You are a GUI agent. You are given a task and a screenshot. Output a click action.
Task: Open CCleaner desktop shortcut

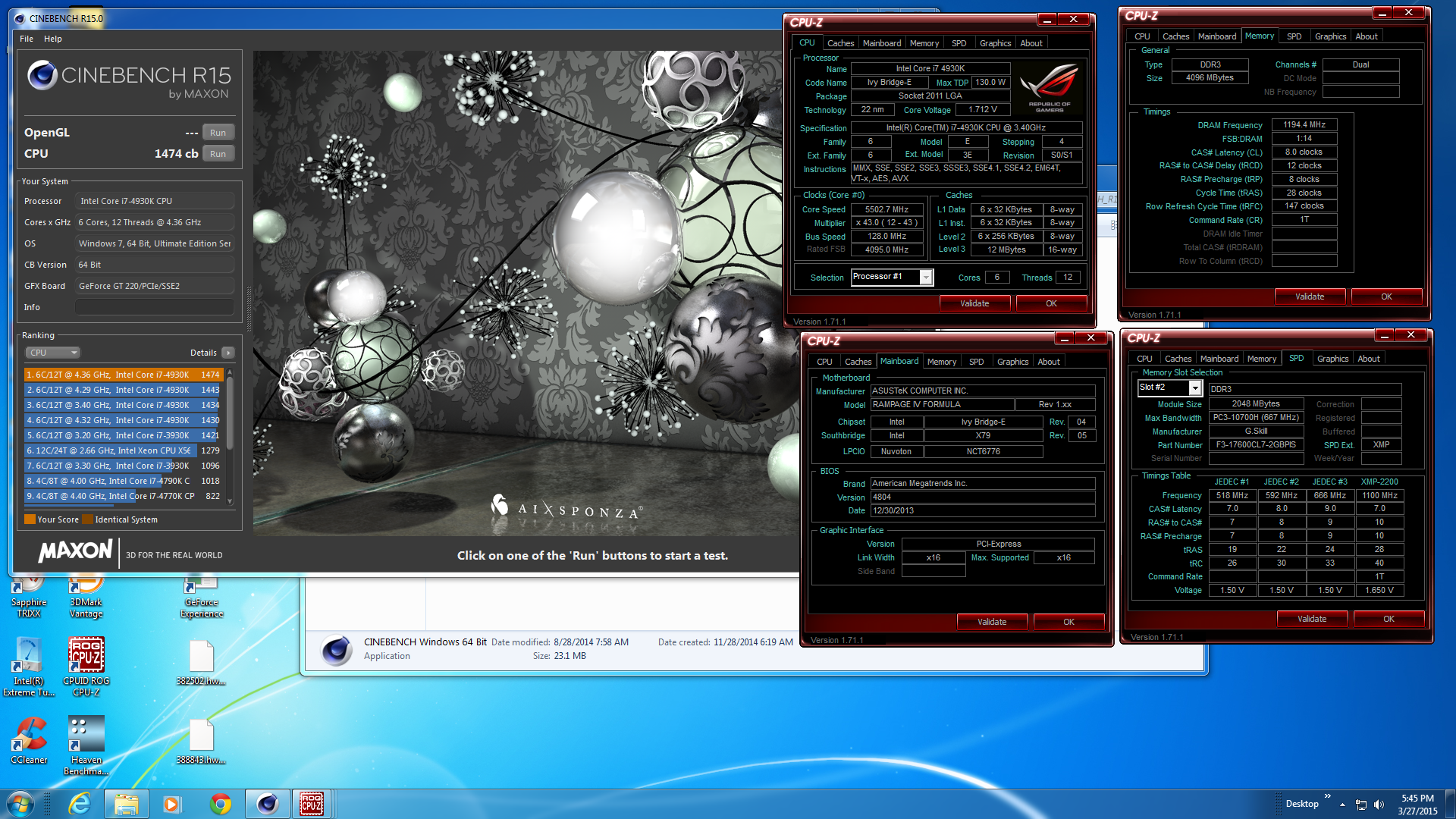point(29,741)
